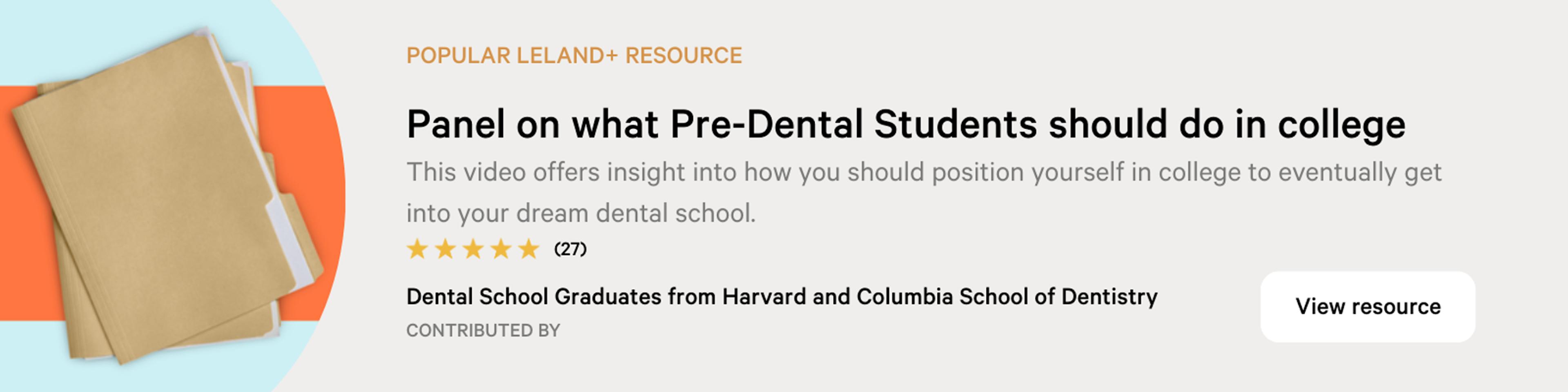Click the Dental School Graduates contributor name

(782, 297)
